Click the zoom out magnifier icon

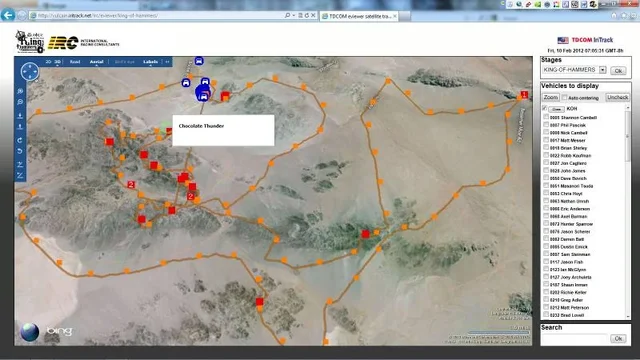click(x=20, y=102)
